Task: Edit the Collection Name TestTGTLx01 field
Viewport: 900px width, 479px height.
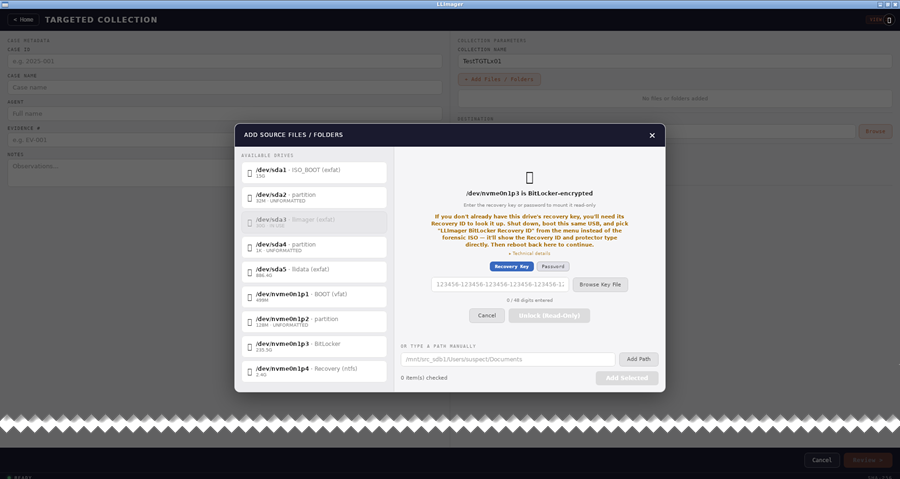Action: [675, 61]
